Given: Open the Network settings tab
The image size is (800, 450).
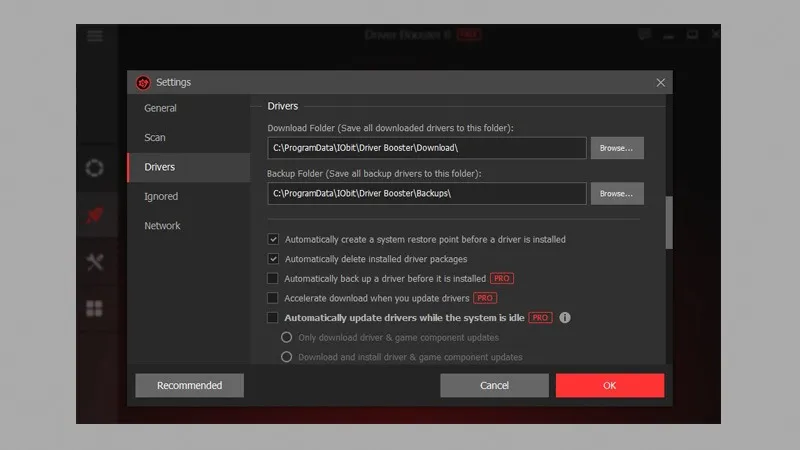Looking at the screenshot, I should (x=189, y=226).
